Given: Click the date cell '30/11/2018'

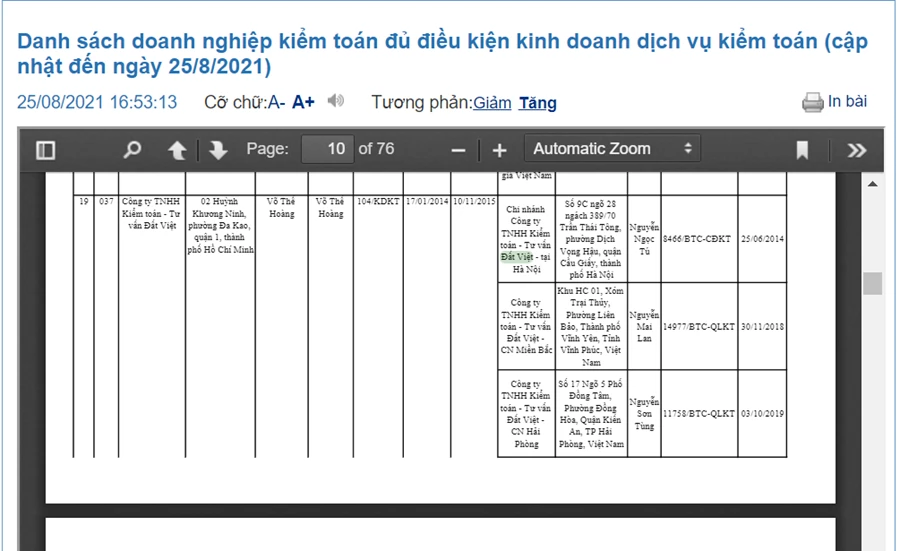Looking at the screenshot, I should point(762,327).
